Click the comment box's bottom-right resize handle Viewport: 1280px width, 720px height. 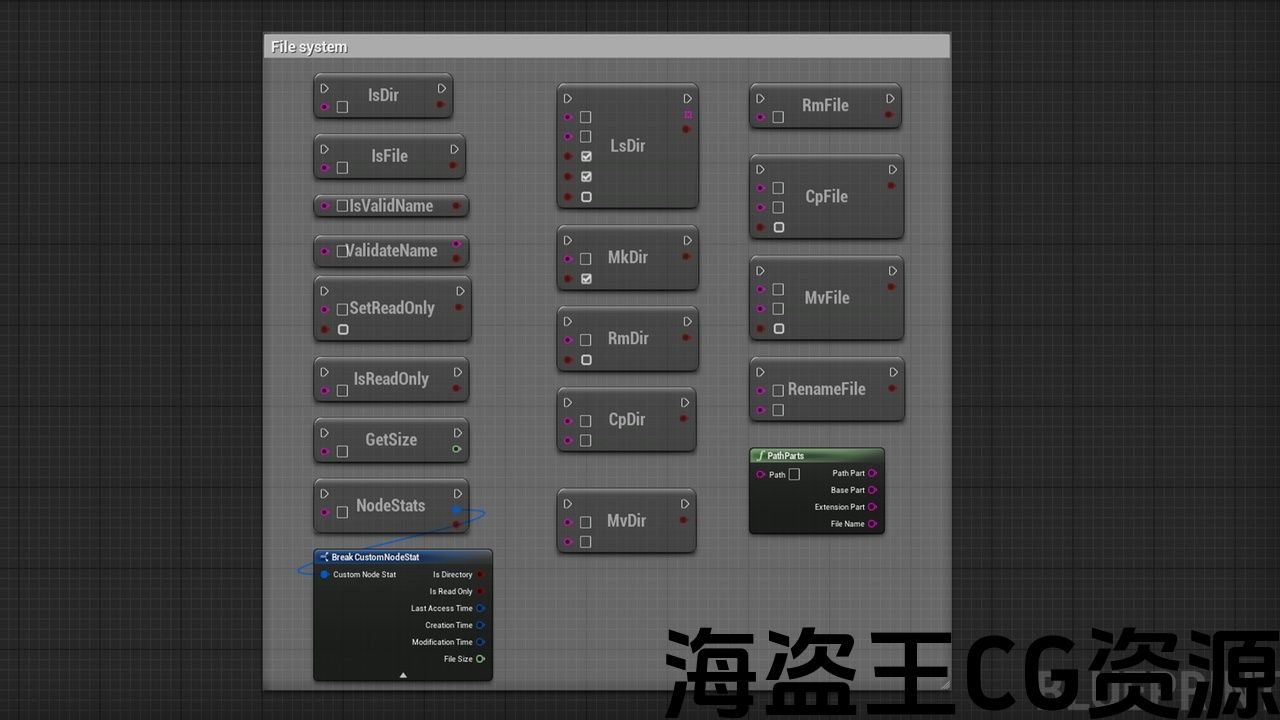944,684
